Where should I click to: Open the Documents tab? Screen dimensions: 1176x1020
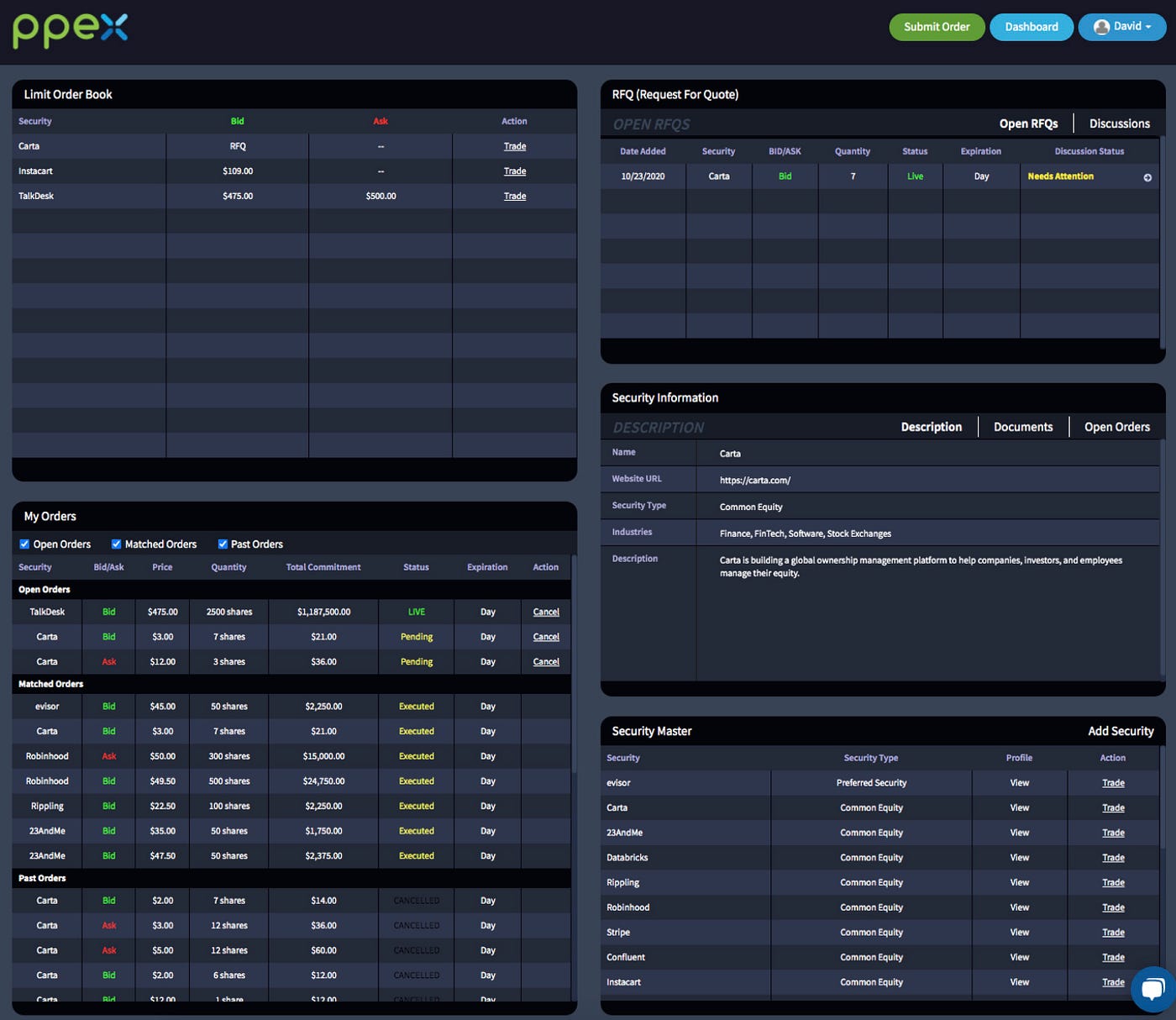point(1023,427)
